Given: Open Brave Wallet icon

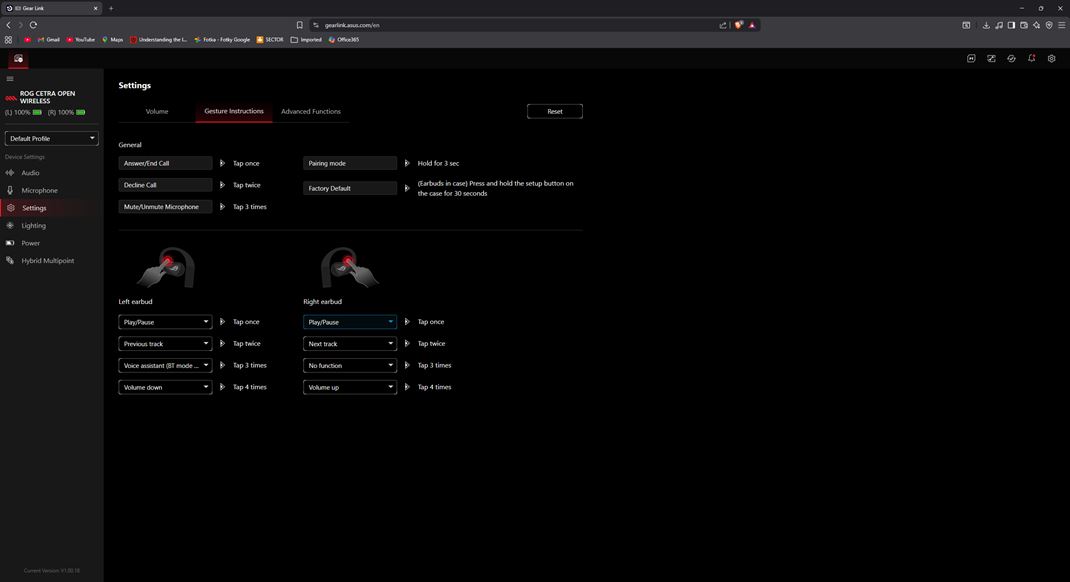Looking at the screenshot, I should pos(1024,25).
